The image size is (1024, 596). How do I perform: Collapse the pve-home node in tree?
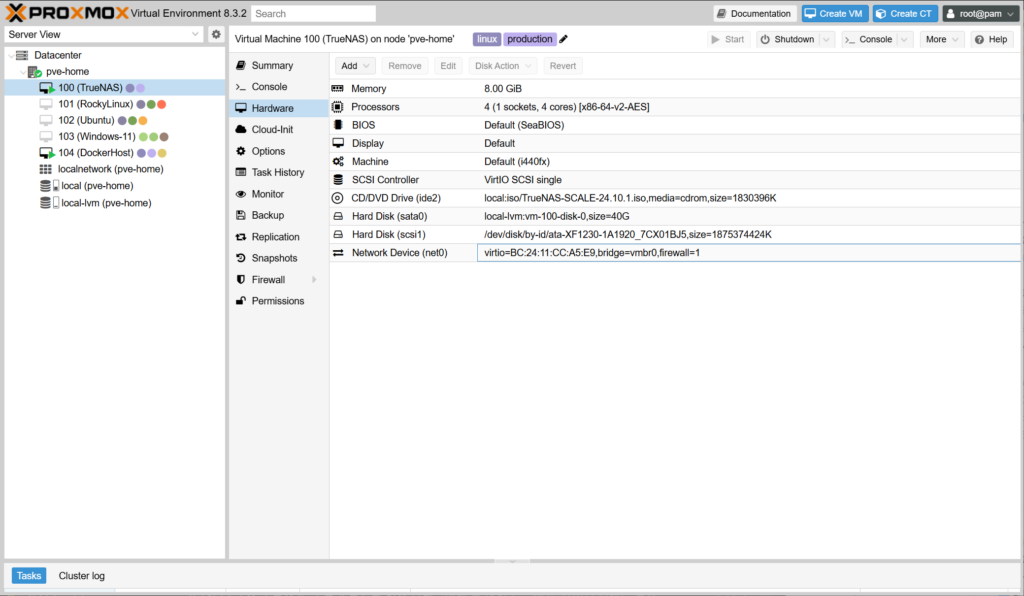point(23,72)
